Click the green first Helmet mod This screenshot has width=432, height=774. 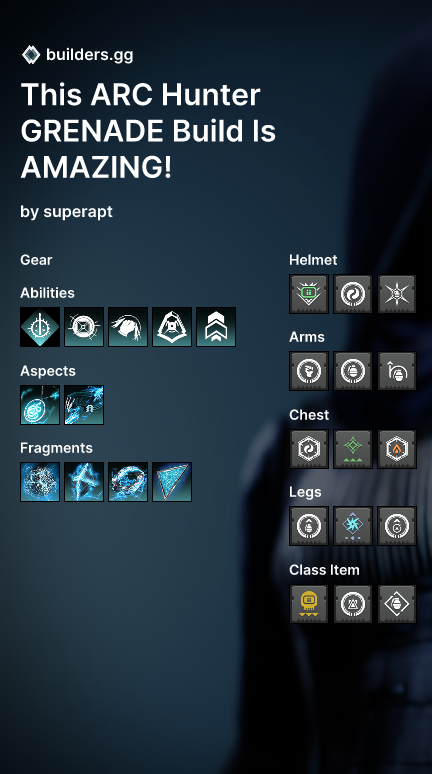309,294
